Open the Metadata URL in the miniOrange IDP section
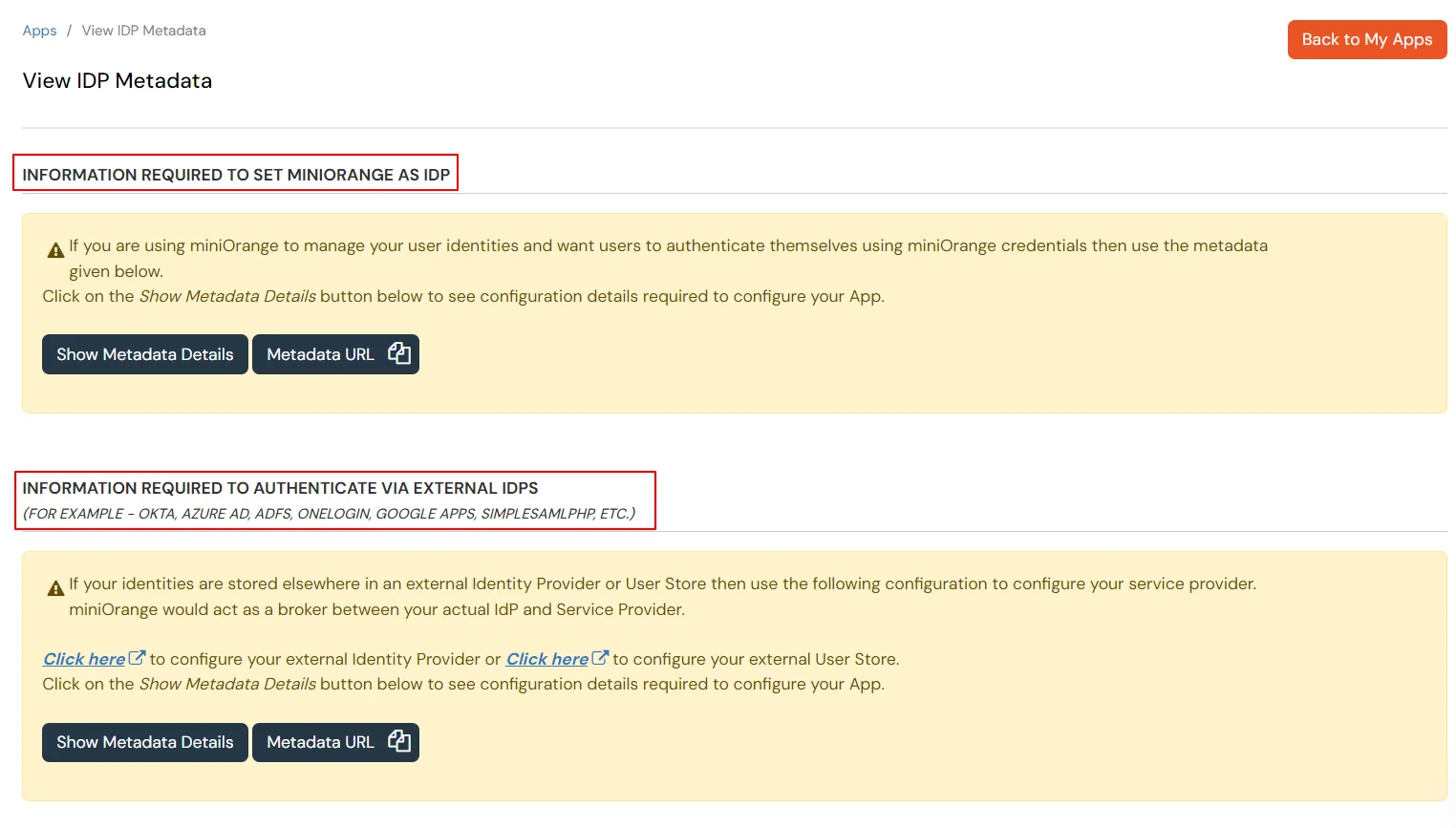1456x828 pixels. pos(321,353)
